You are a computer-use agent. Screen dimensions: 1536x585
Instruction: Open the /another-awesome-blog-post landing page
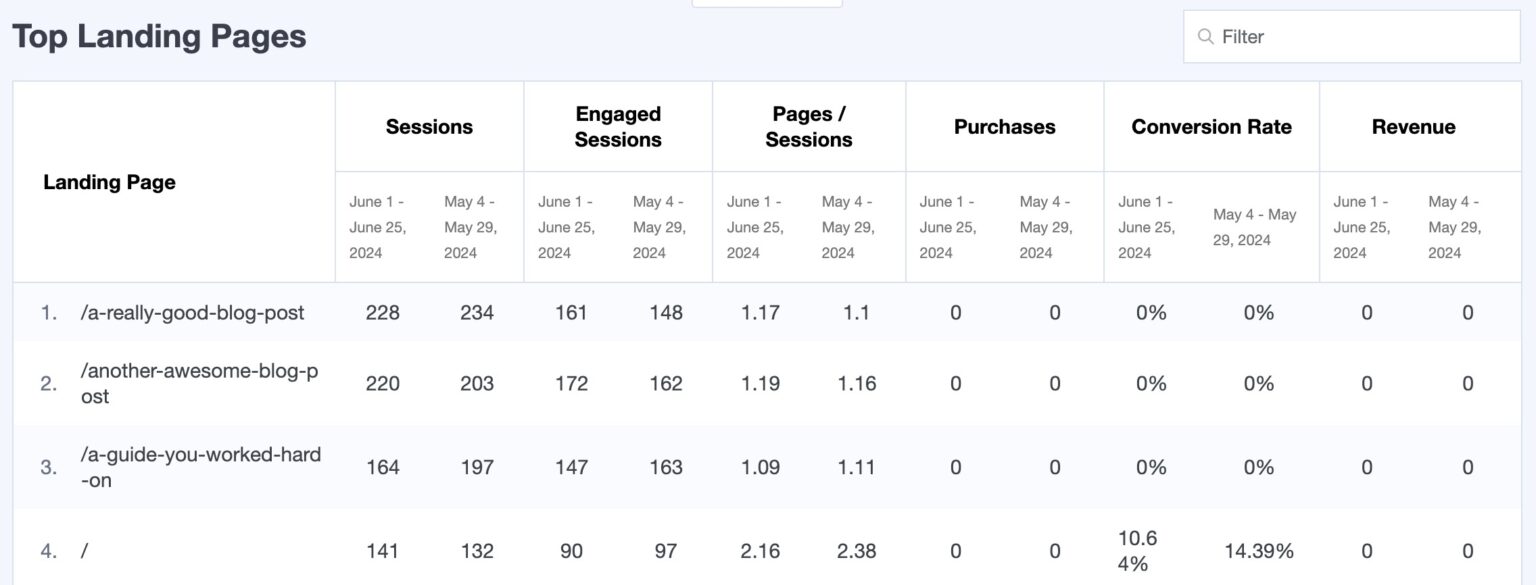(x=197, y=383)
